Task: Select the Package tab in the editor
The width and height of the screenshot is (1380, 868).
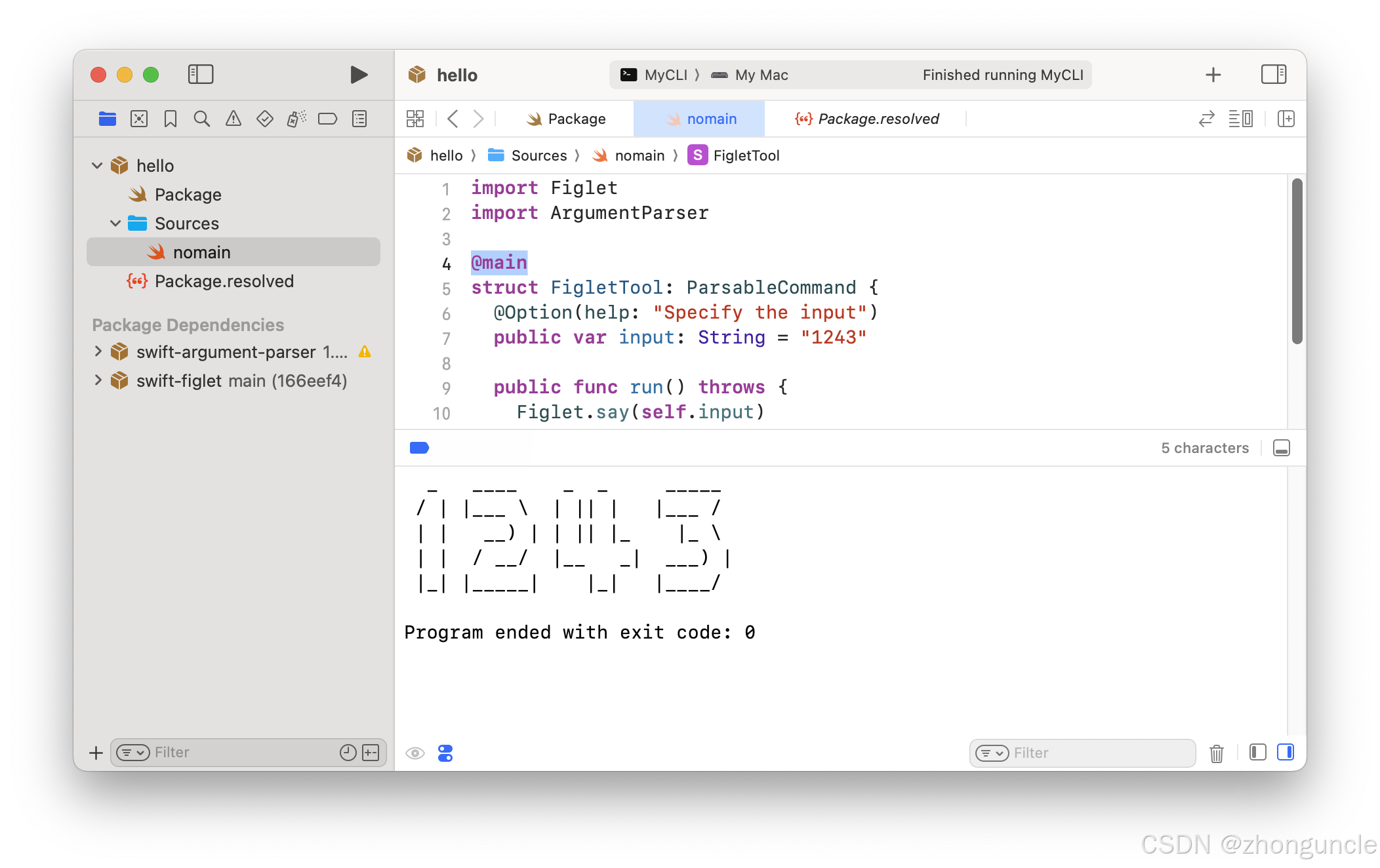Action: click(576, 119)
